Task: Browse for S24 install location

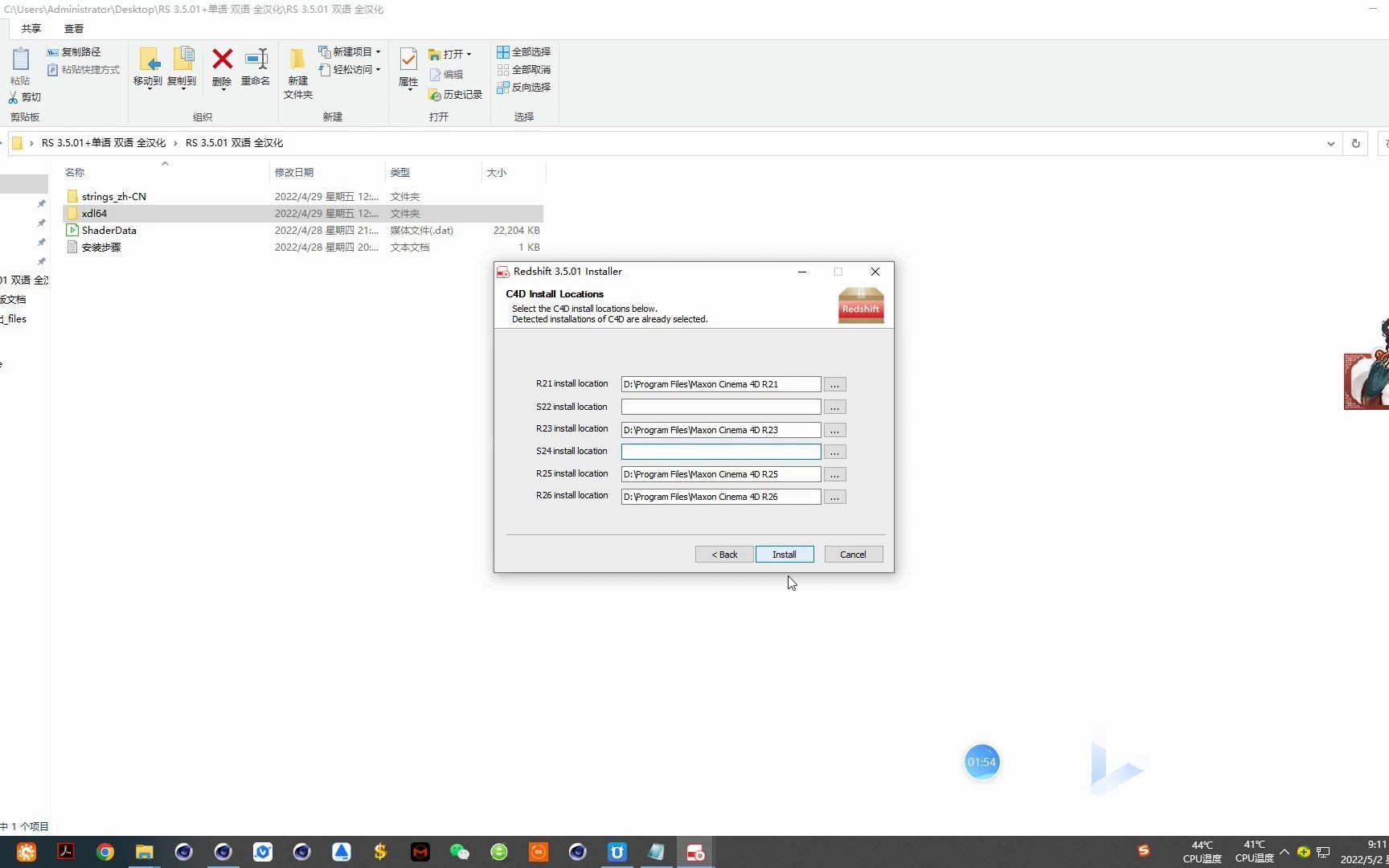Action: (835, 452)
